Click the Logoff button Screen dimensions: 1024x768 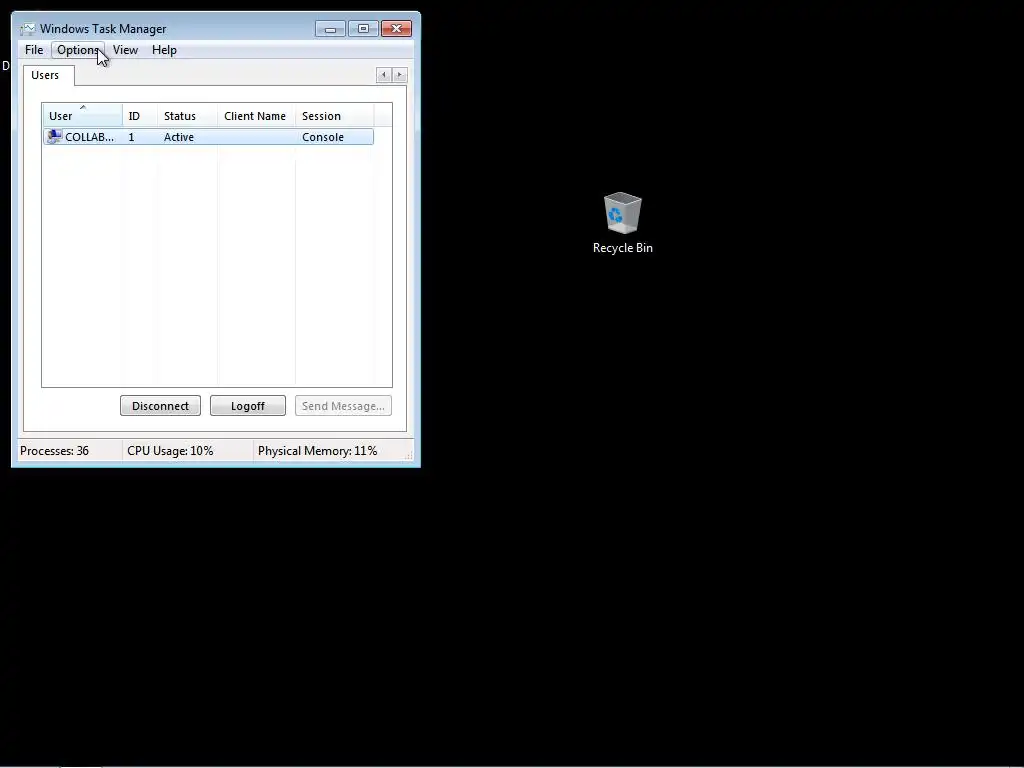pyautogui.click(x=248, y=406)
